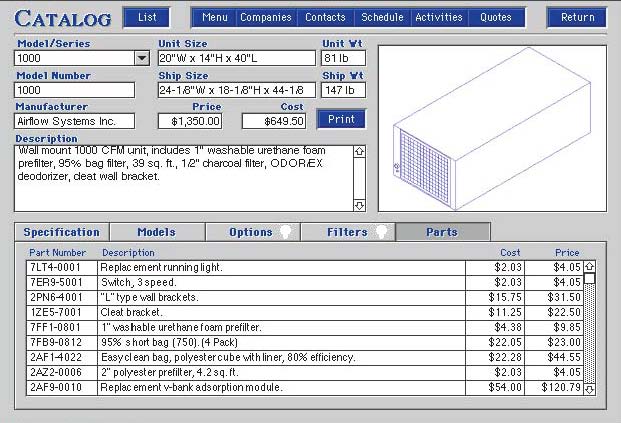Click the Description scroll down arrow
This screenshot has width=621, height=423.
pos(359,206)
